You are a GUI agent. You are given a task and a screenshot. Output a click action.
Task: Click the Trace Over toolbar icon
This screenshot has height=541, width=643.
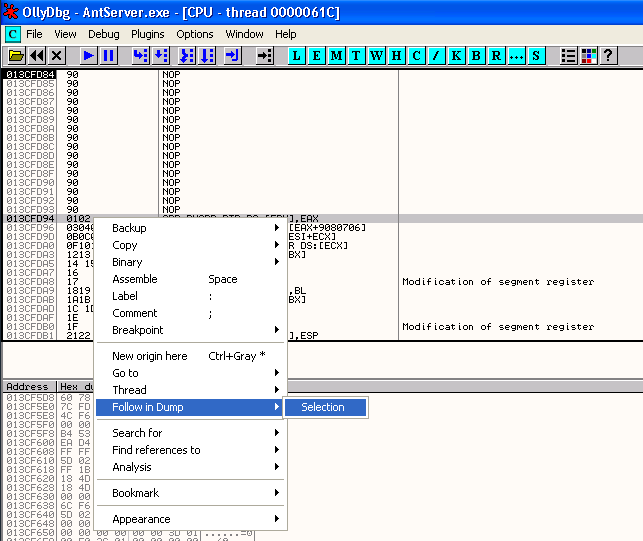tap(207, 56)
